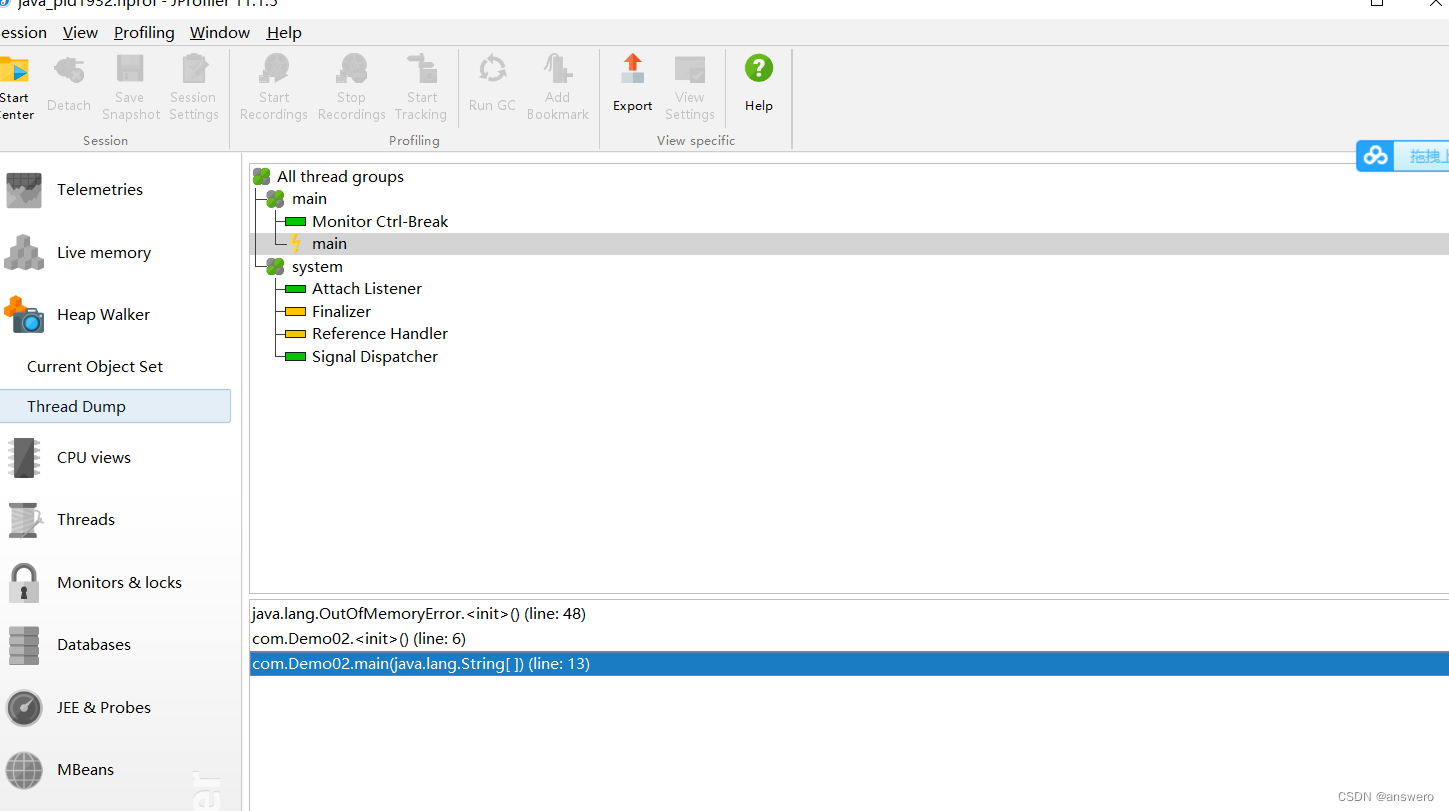Image resolution: width=1449 pixels, height=811 pixels.
Task: Click the Start Recordings icon
Action: 274,70
